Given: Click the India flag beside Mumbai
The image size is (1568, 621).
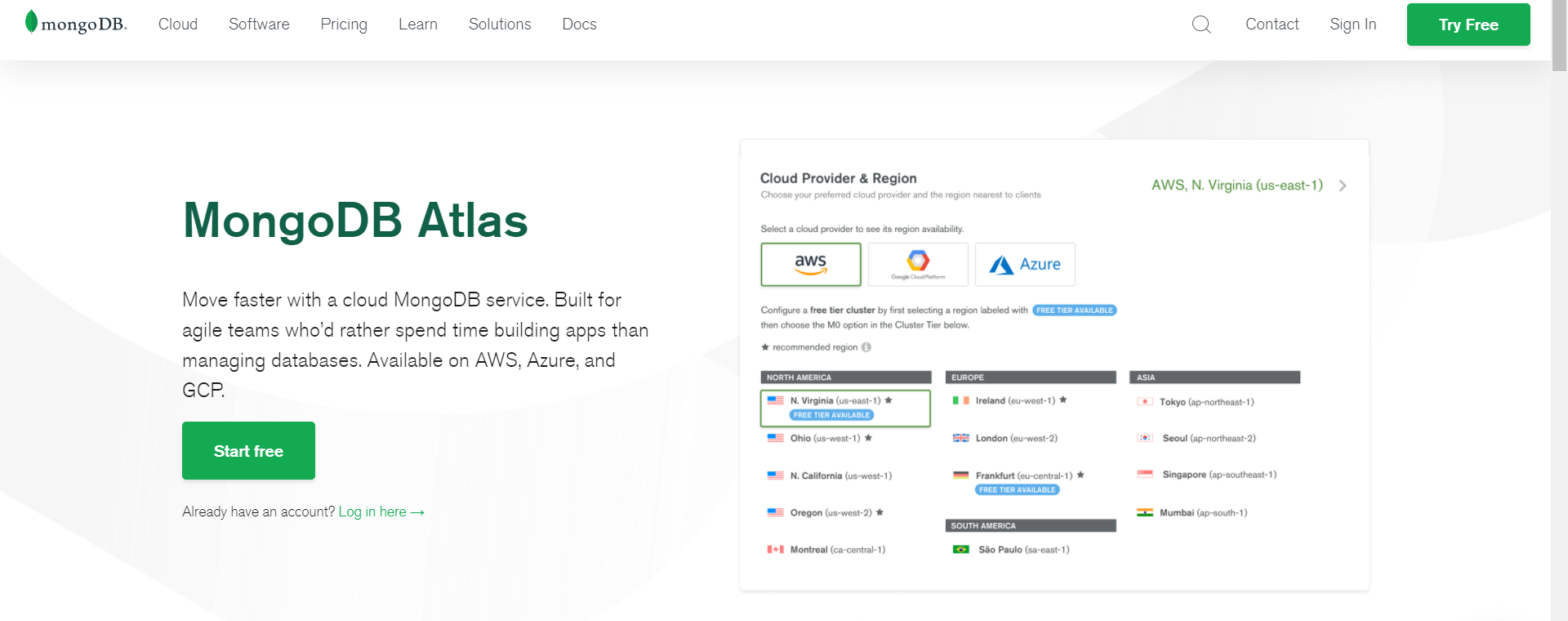Looking at the screenshot, I should coord(1145,512).
